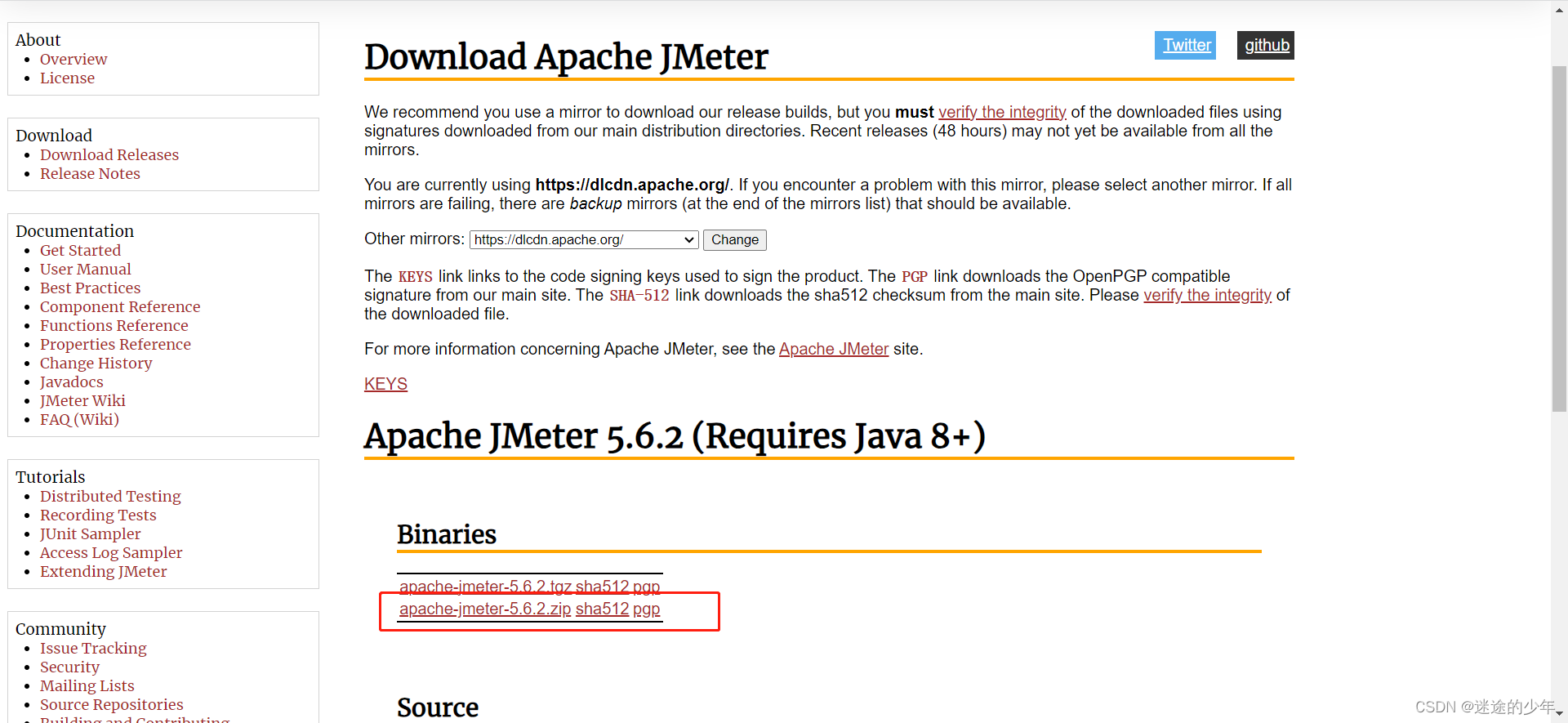The height and width of the screenshot is (723, 1568).
Task: Open Component Reference link
Action: pyautogui.click(x=120, y=306)
